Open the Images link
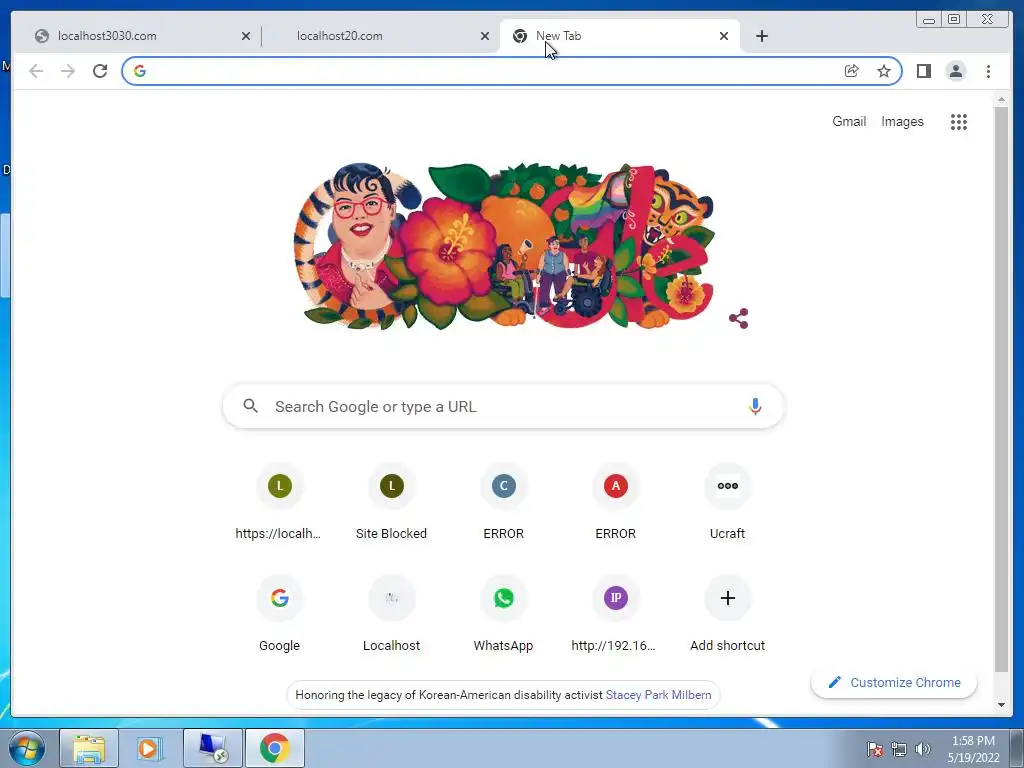 click(x=902, y=121)
